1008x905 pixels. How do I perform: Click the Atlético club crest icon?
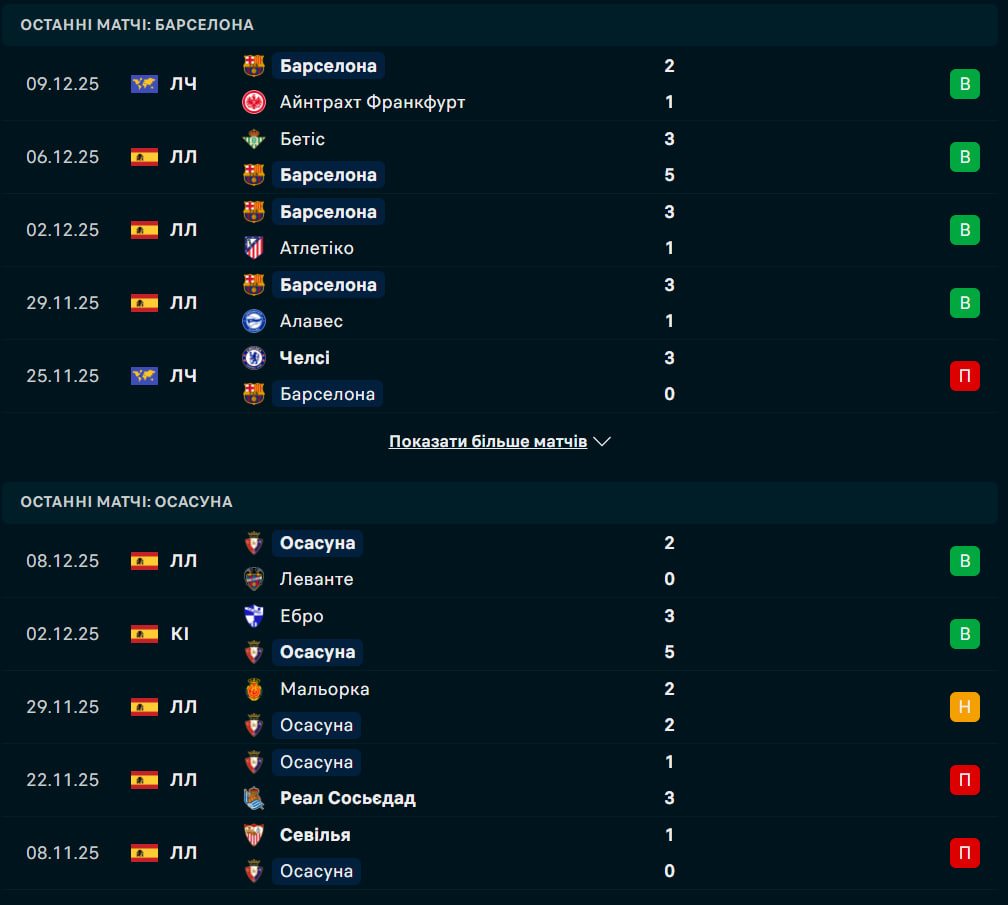254,248
